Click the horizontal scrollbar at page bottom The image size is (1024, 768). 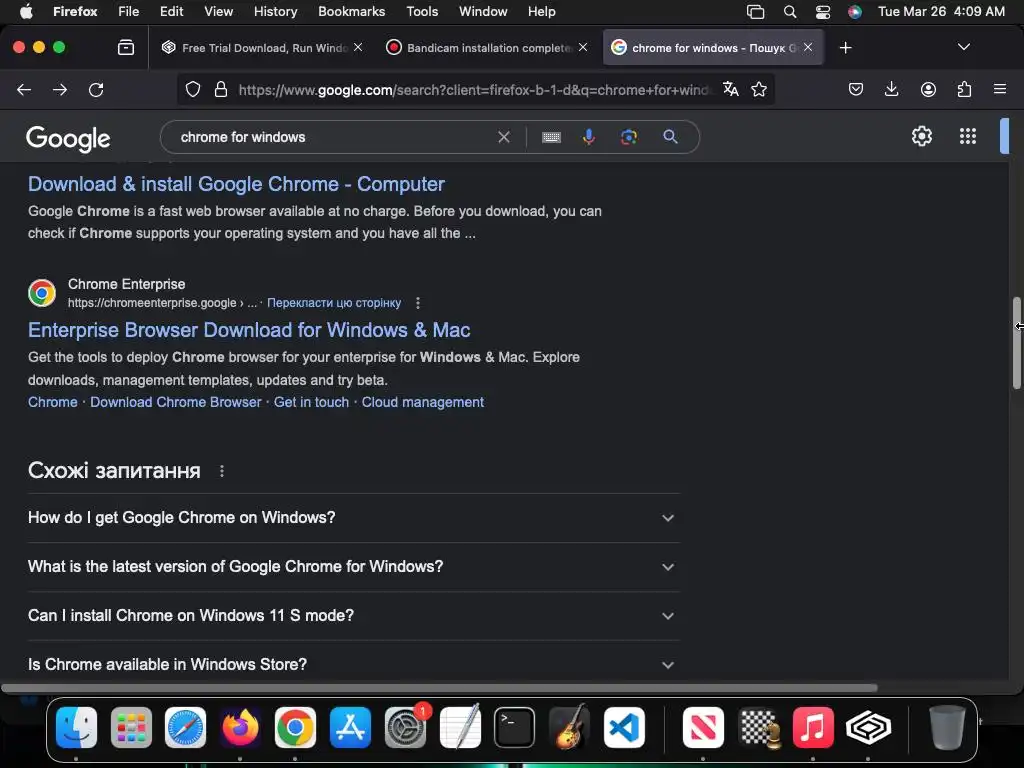439,688
